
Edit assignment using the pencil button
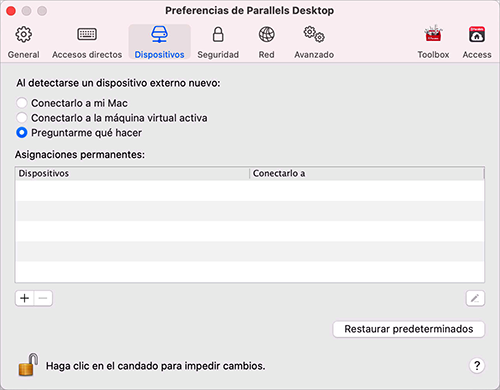(x=475, y=298)
